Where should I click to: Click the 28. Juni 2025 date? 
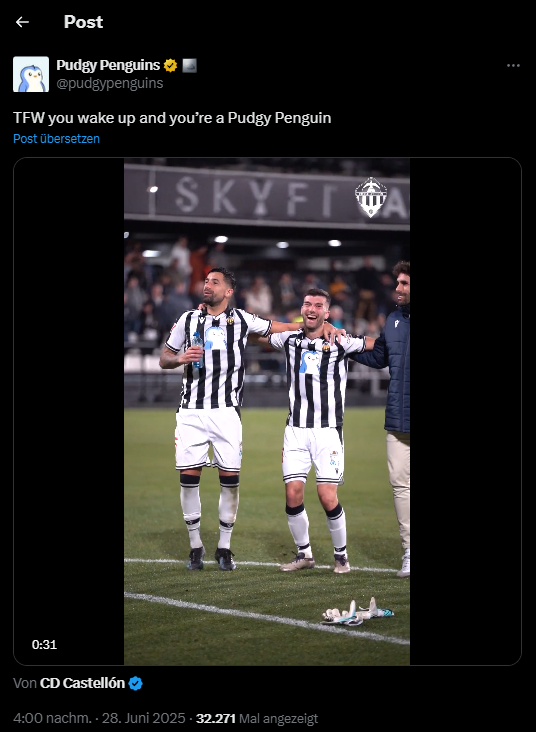pyautogui.click(x=144, y=718)
